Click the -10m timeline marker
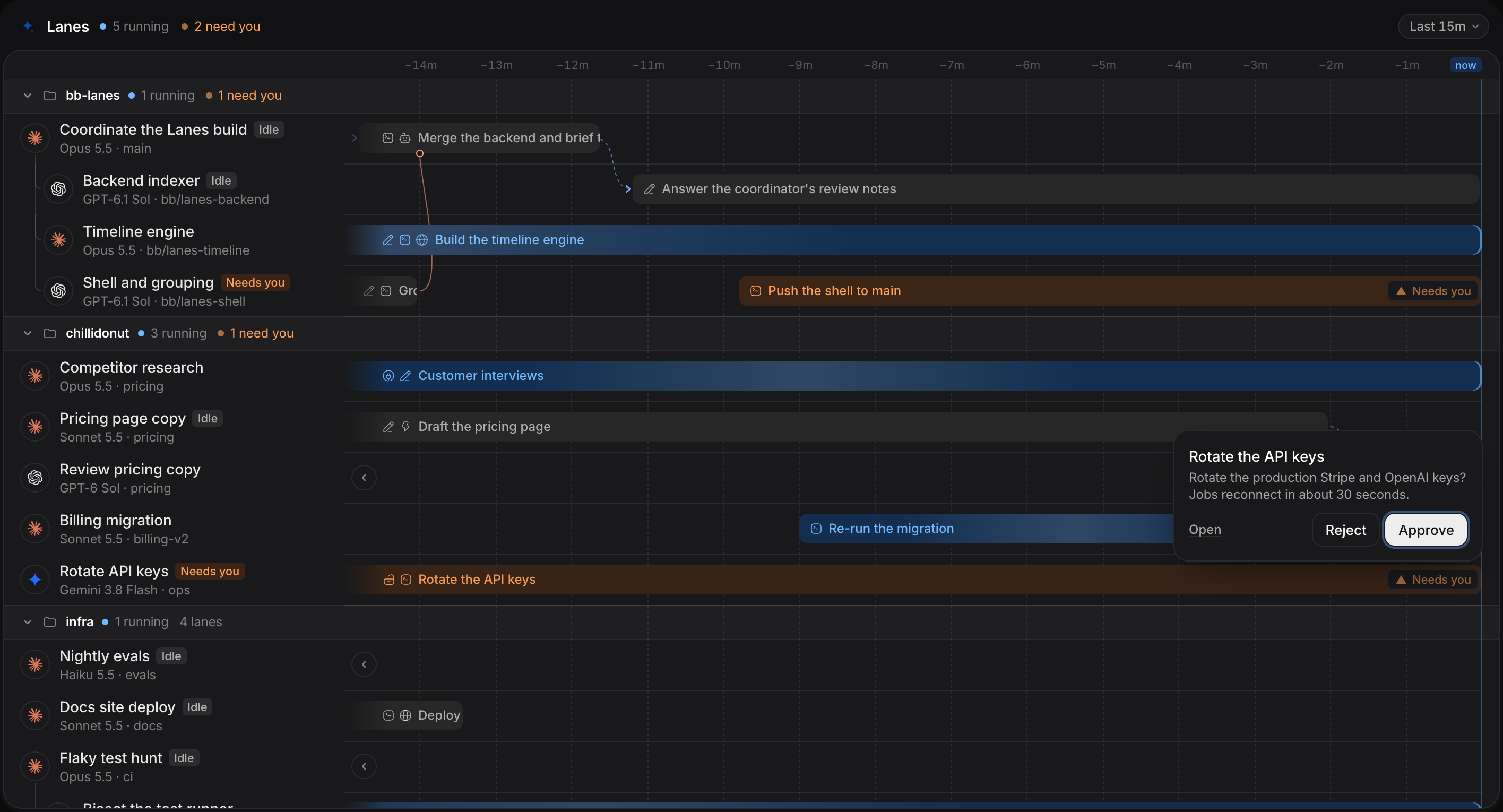This screenshot has height=812, width=1503. (x=724, y=65)
